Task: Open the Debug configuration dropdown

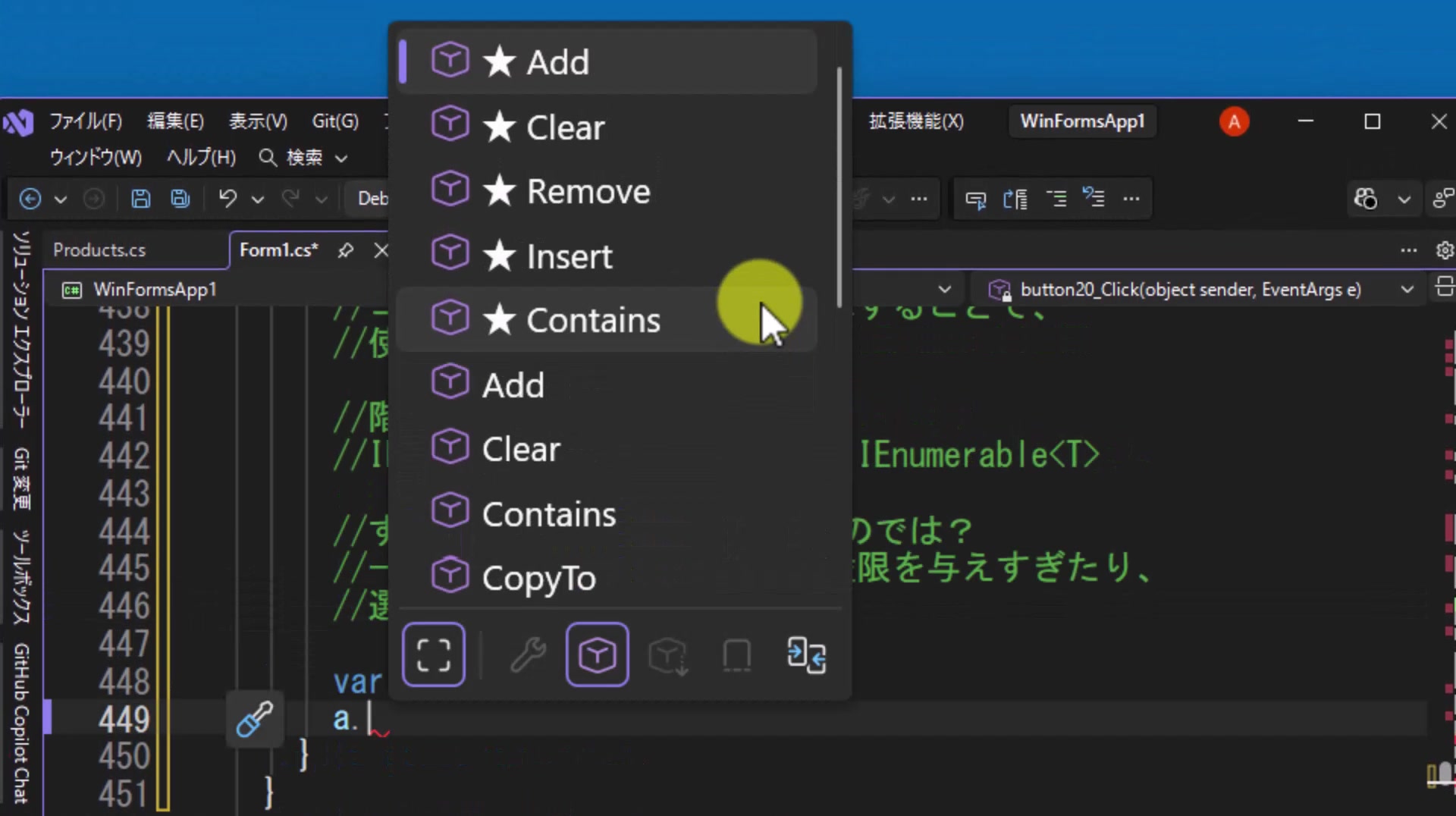Action: point(370,199)
